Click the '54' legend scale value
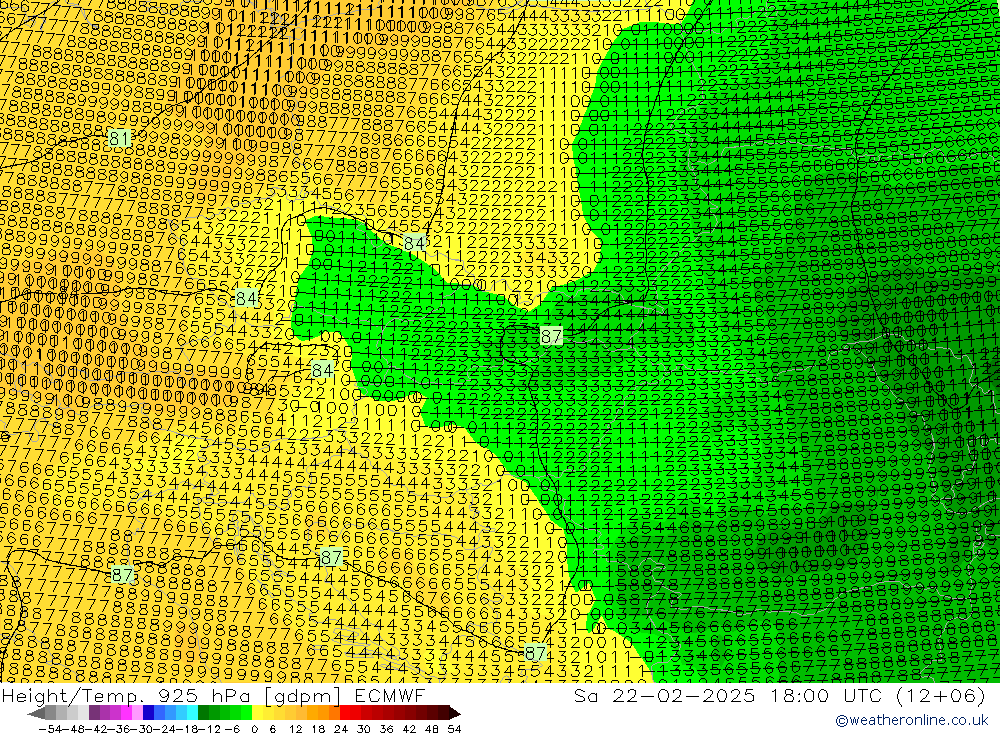This screenshot has height=733, width=1000. (454, 729)
